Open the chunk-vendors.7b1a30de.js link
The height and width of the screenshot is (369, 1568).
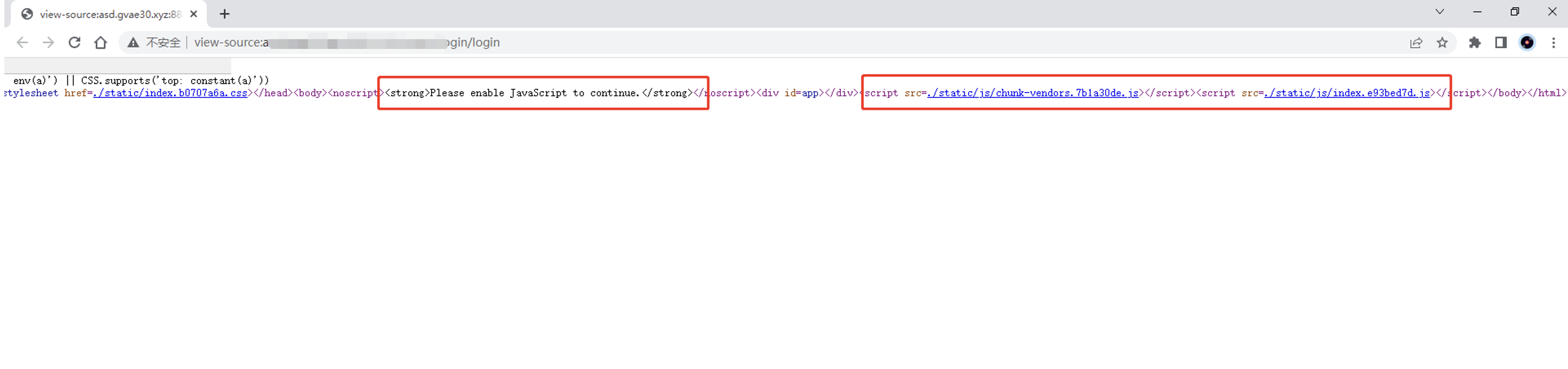tap(1033, 93)
